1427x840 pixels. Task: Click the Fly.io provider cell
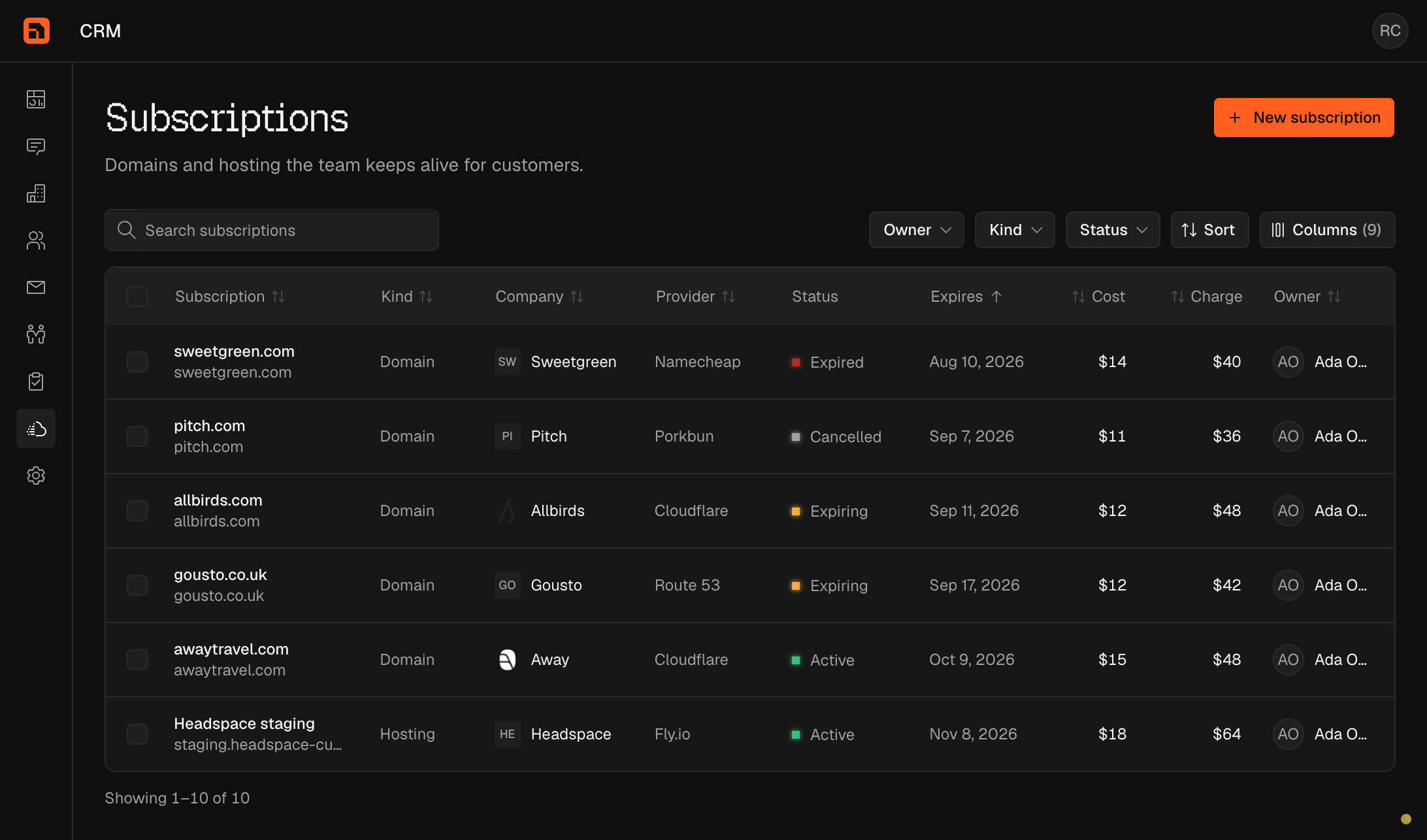click(672, 734)
